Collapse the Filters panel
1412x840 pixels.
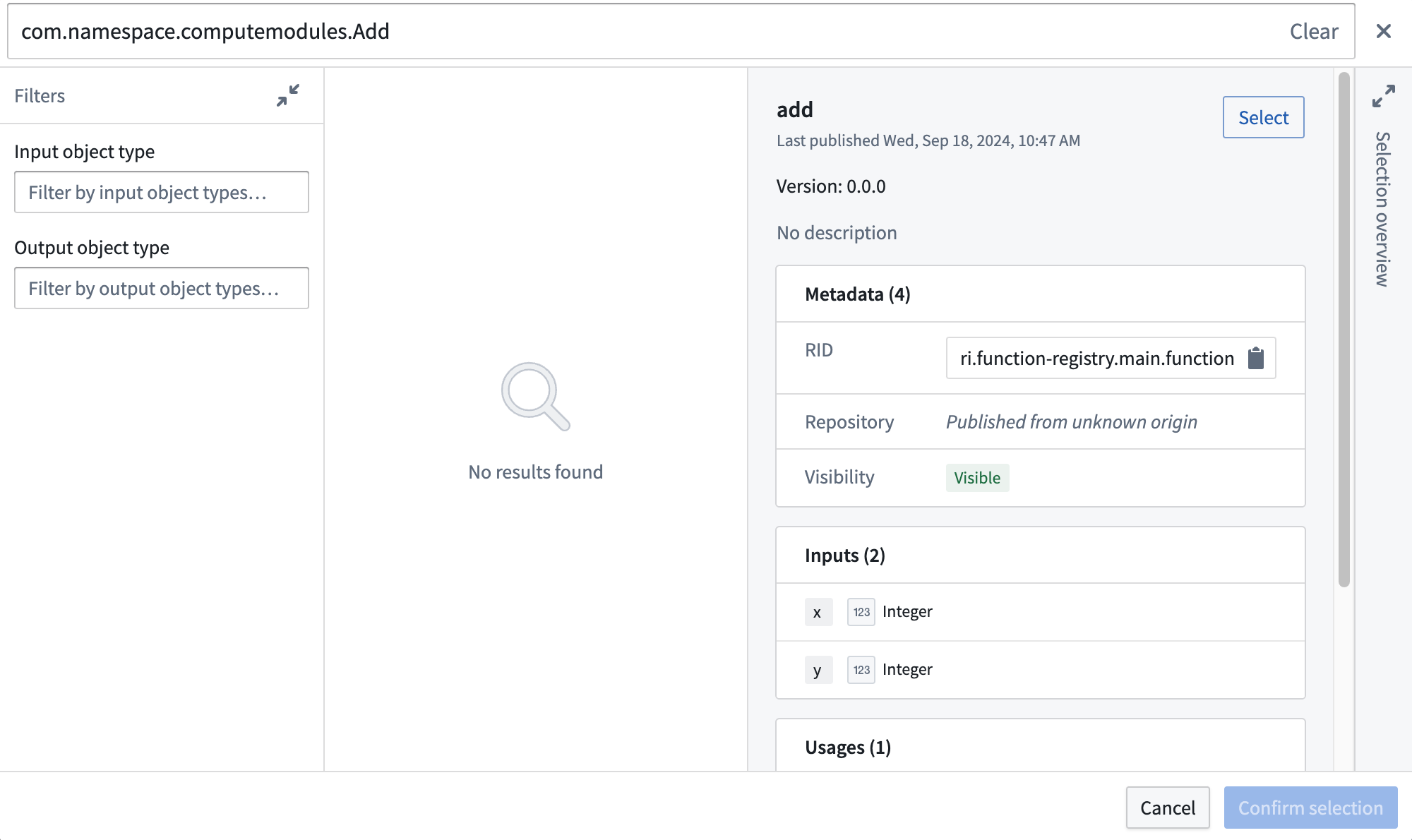(x=288, y=95)
